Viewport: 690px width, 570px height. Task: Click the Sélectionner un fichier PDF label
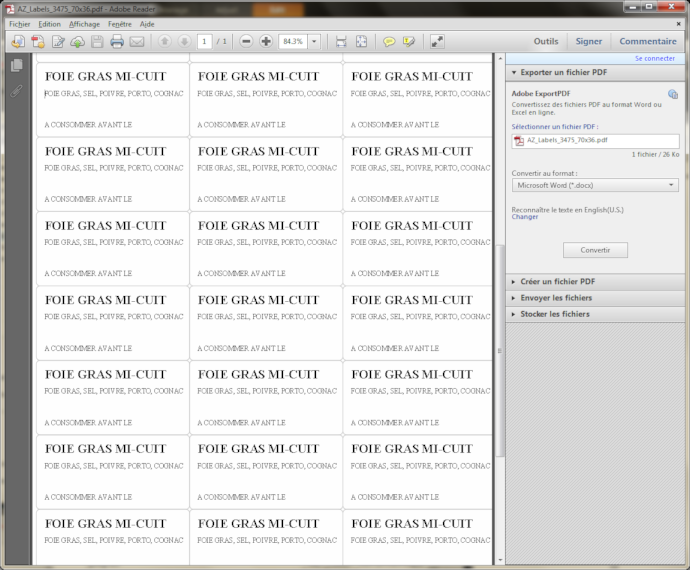pos(554,127)
